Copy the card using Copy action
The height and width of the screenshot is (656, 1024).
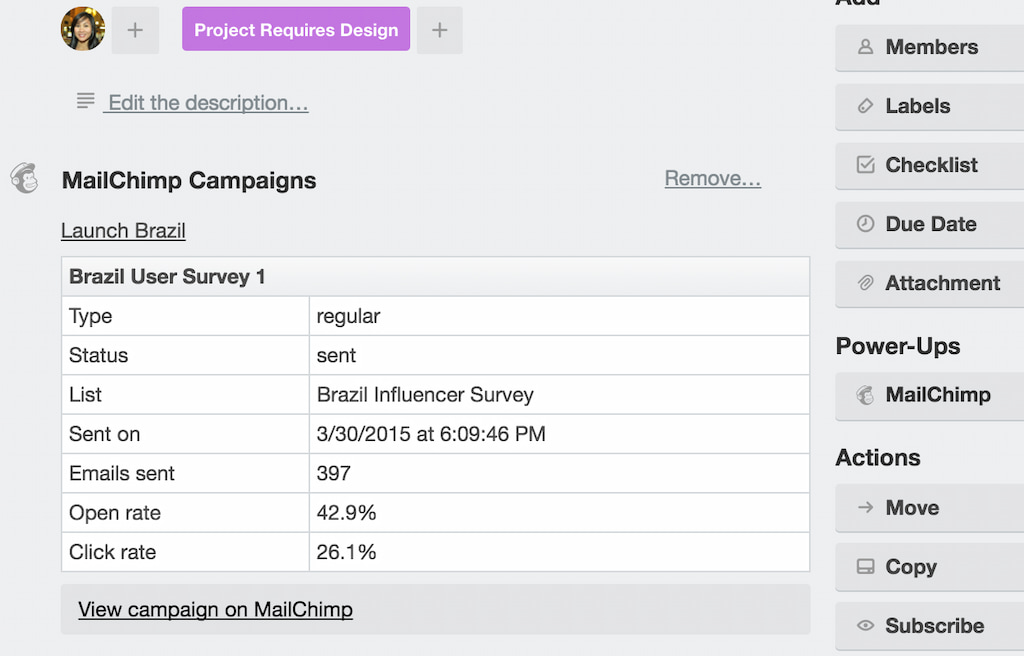(929, 567)
